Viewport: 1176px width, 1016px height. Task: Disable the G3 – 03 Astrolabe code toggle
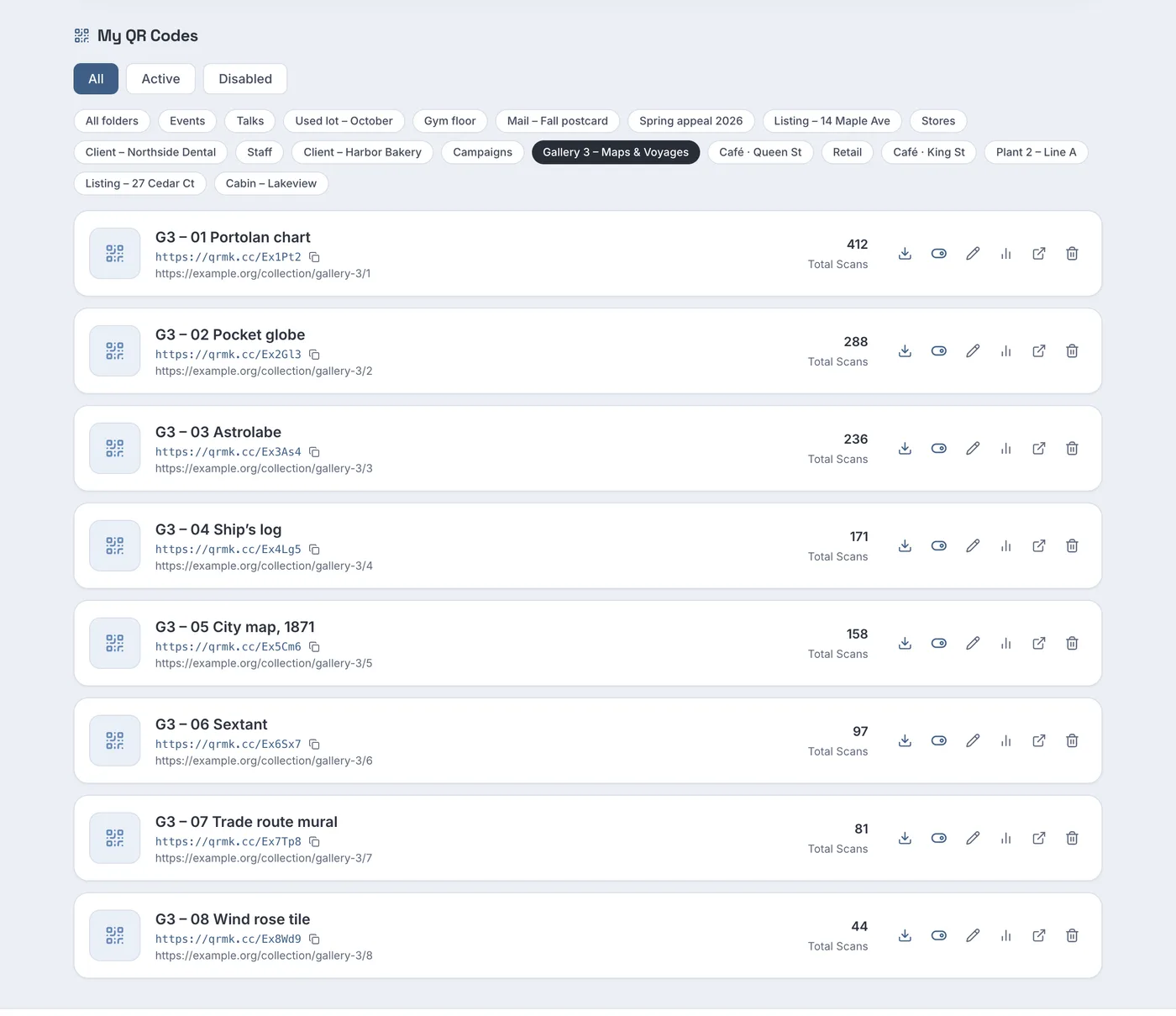pyautogui.click(x=939, y=449)
